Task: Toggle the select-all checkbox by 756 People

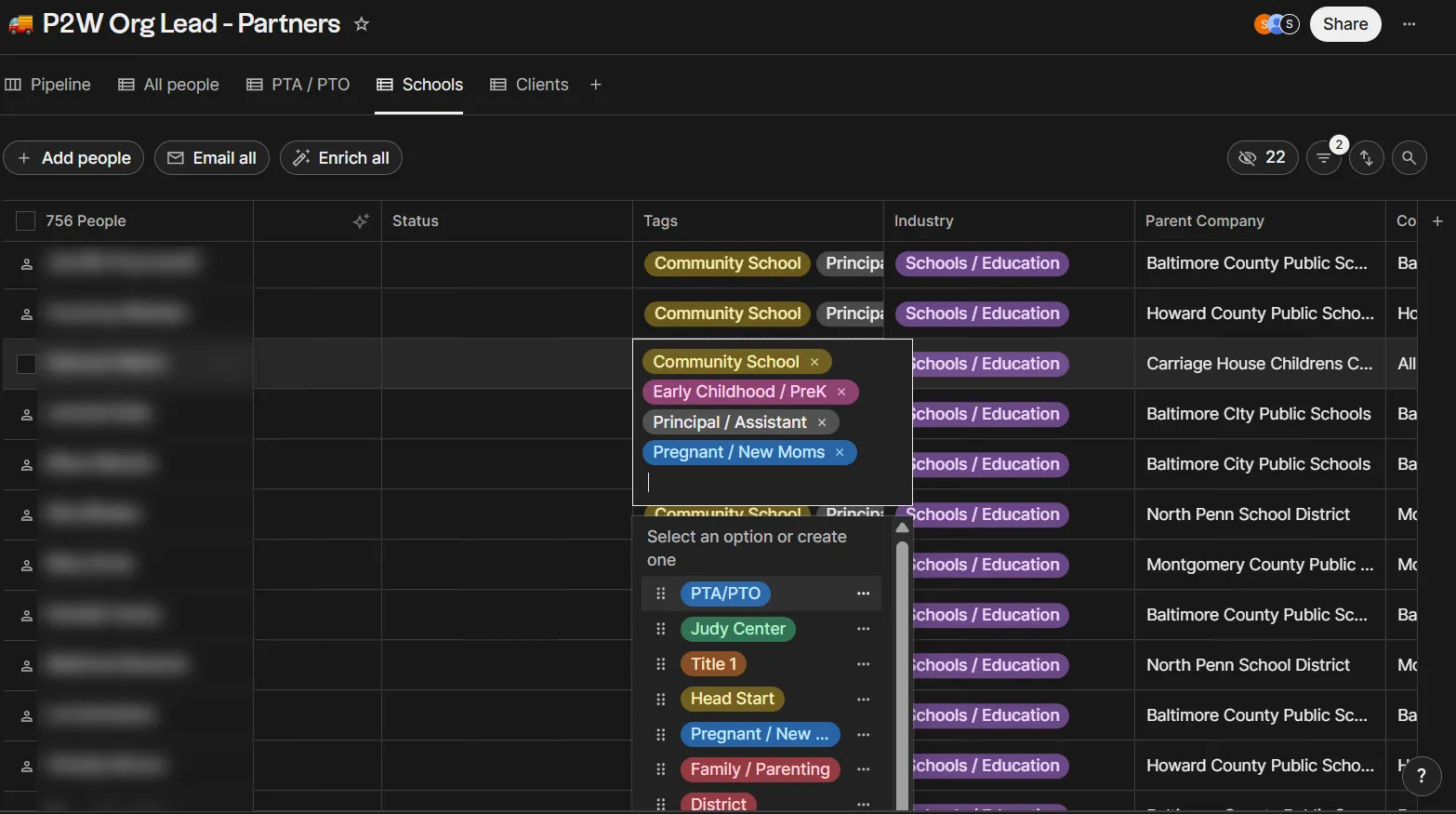Action: pyautogui.click(x=26, y=220)
